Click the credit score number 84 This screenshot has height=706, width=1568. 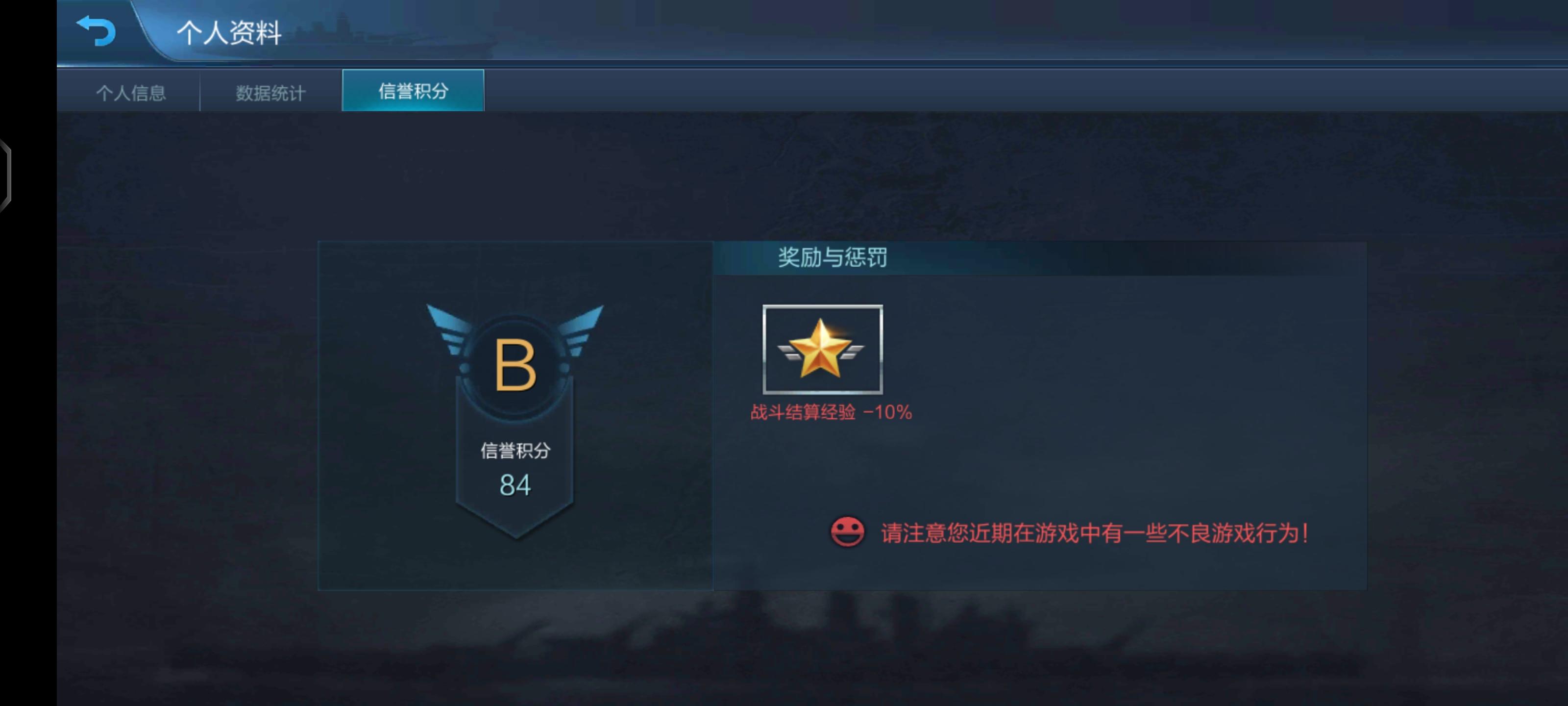(515, 485)
